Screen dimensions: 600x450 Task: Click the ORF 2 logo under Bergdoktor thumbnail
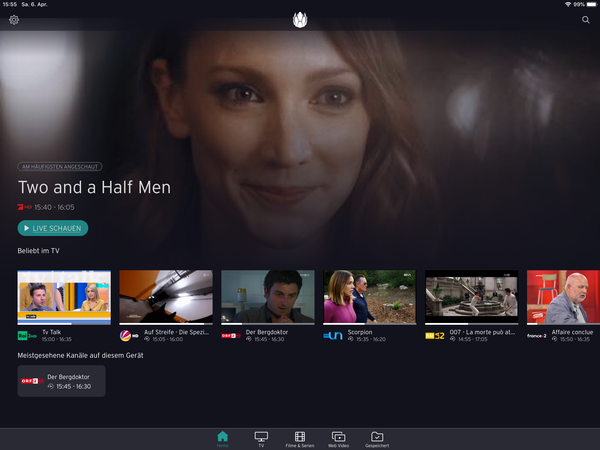tap(231, 336)
